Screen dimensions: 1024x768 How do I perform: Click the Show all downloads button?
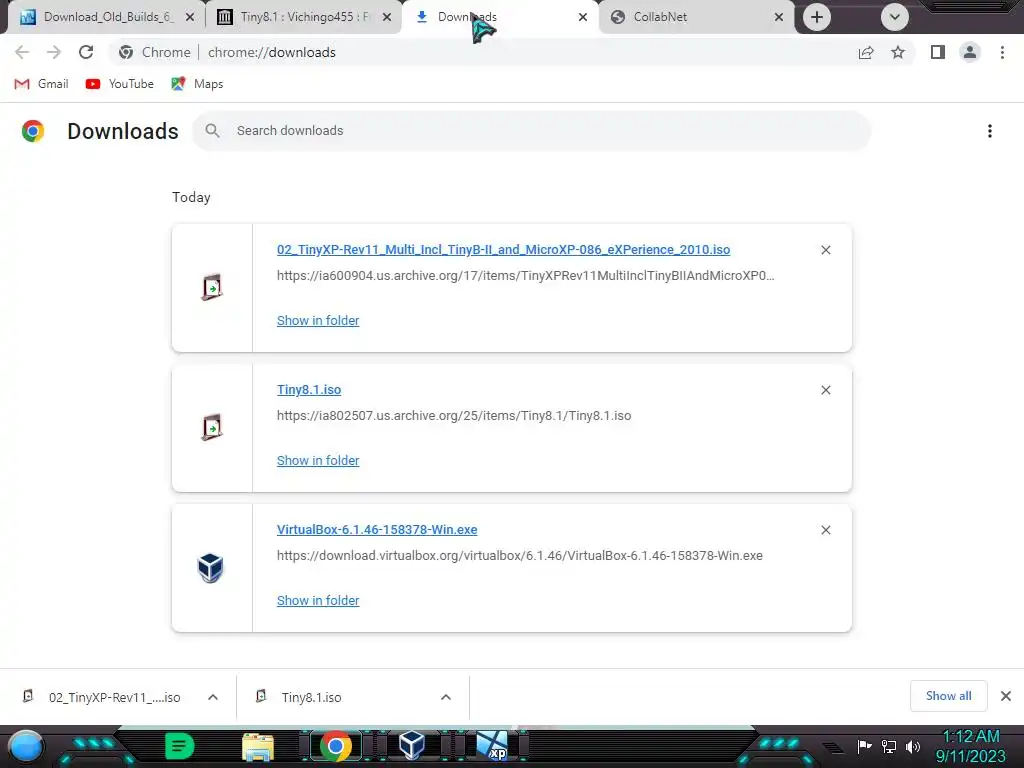coord(948,696)
